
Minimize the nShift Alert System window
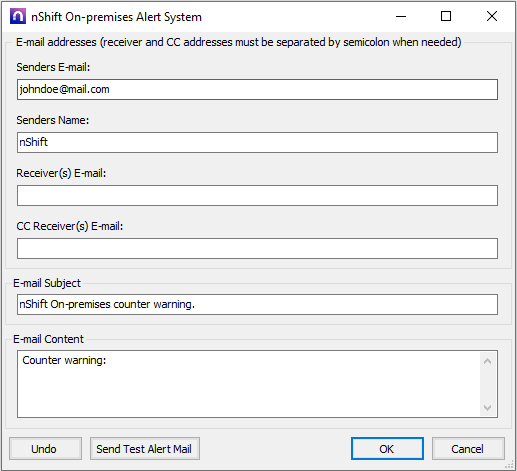pyautogui.click(x=401, y=16)
